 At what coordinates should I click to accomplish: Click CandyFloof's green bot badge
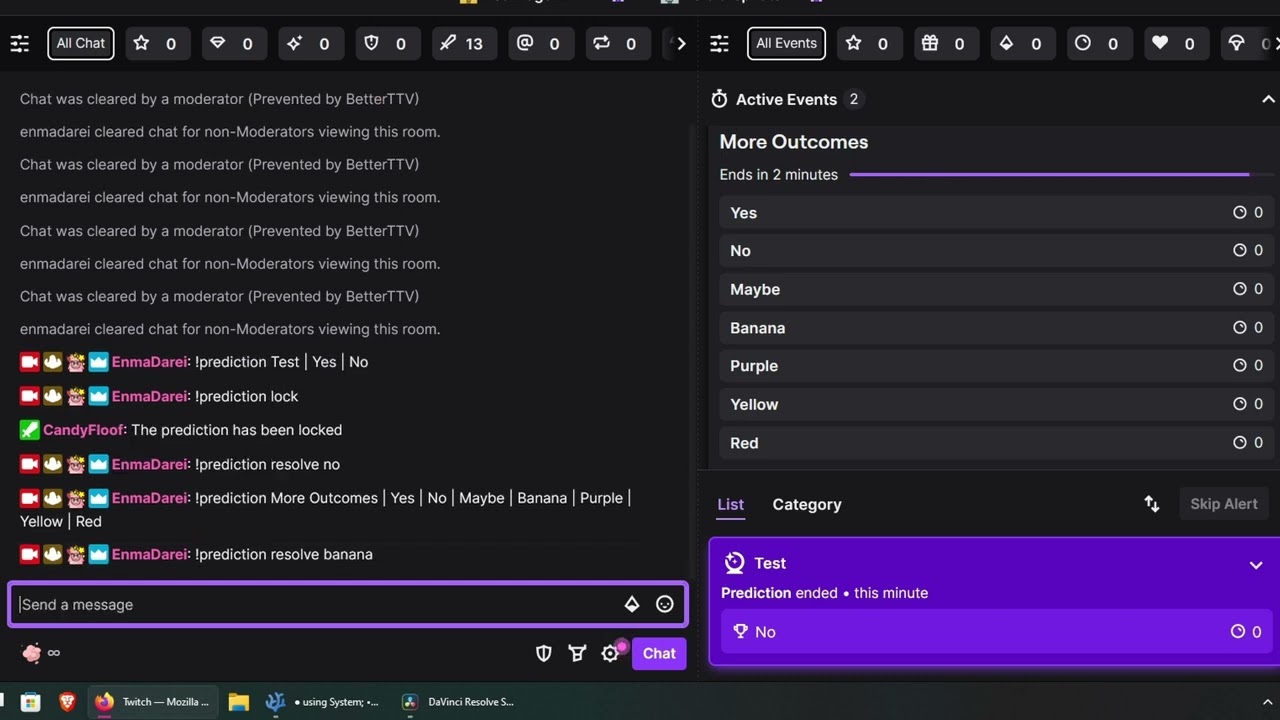[x=29, y=430]
